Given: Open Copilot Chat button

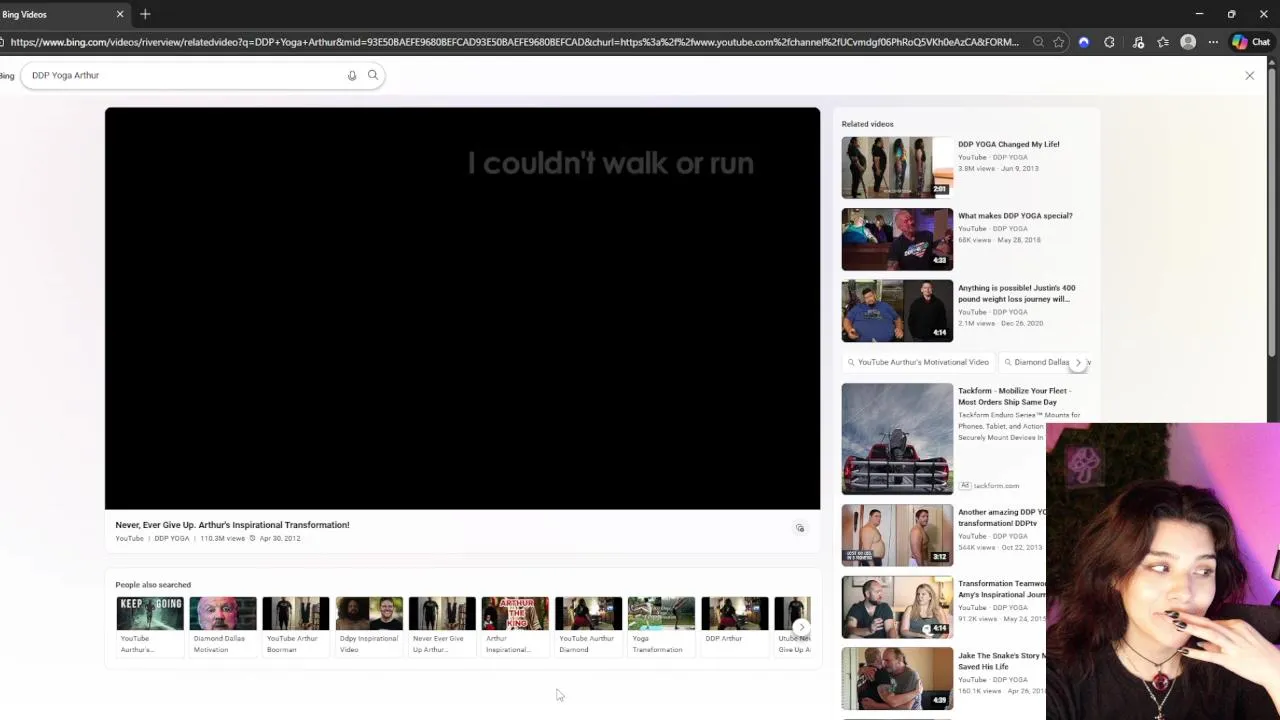Looking at the screenshot, I should click(1251, 42).
